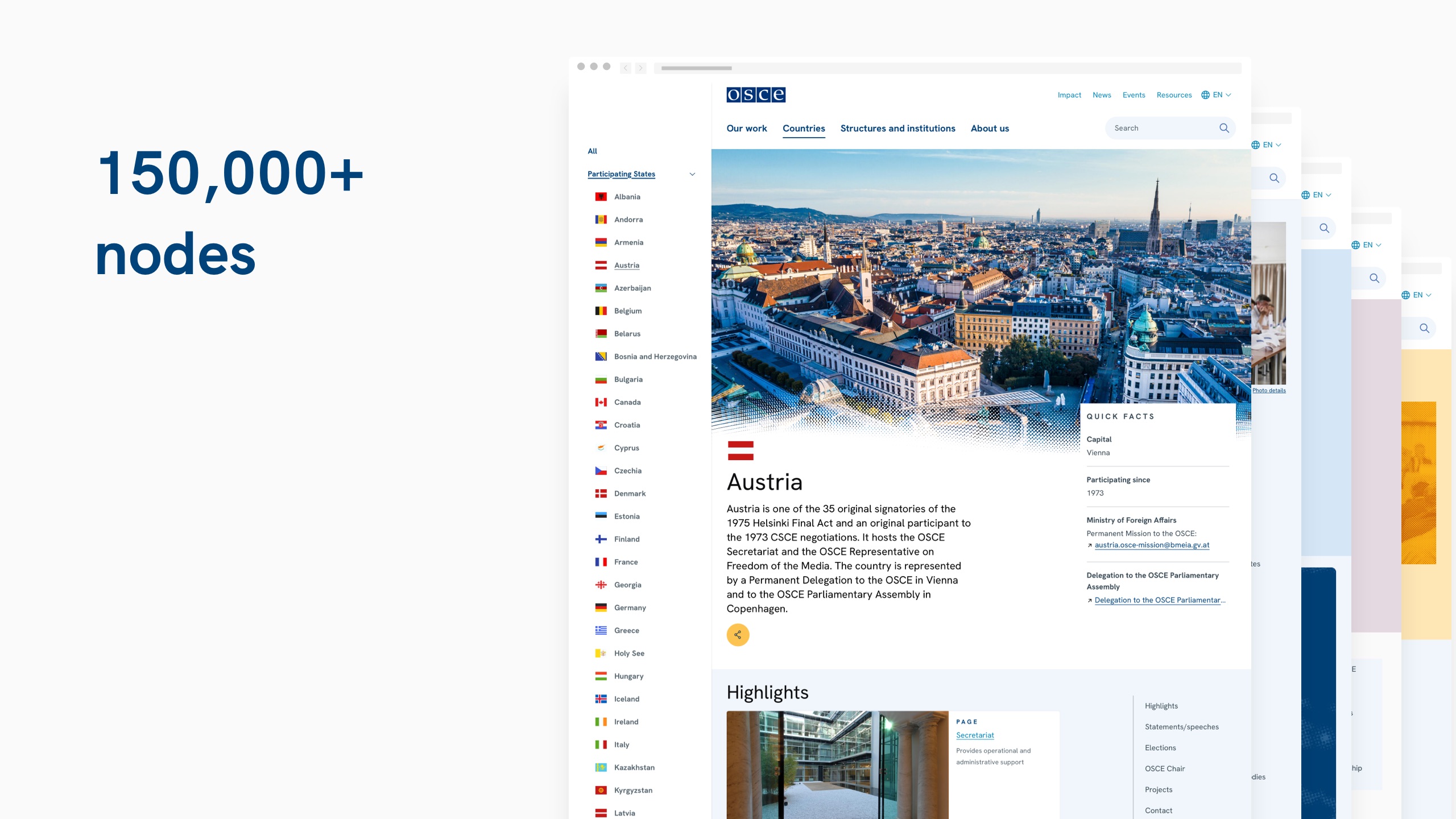Image resolution: width=1456 pixels, height=819 pixels.
Task: Switch to the Countries navigation tab
Action: click(x=804, y=129)
